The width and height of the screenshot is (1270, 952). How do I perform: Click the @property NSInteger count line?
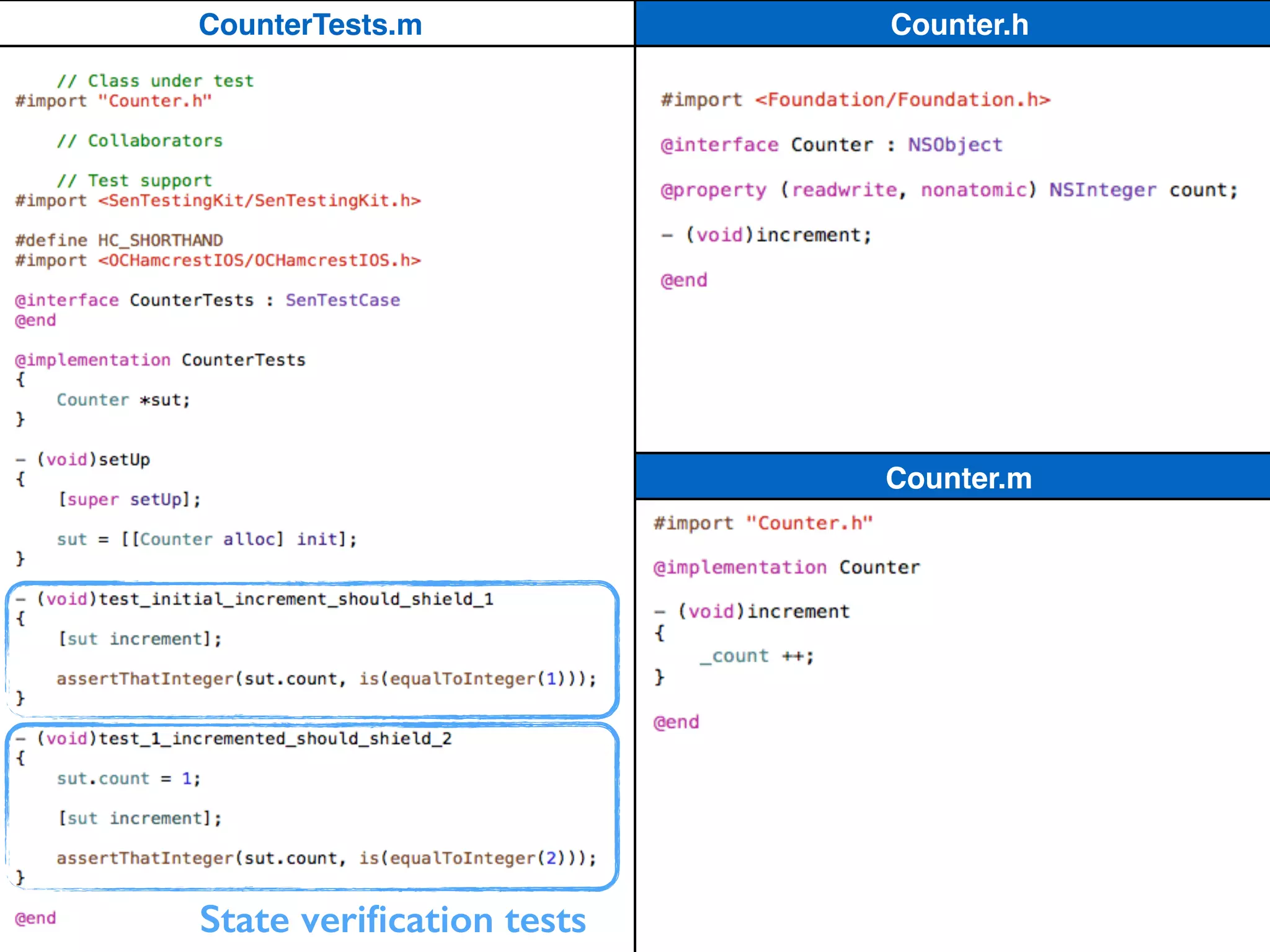949,190
